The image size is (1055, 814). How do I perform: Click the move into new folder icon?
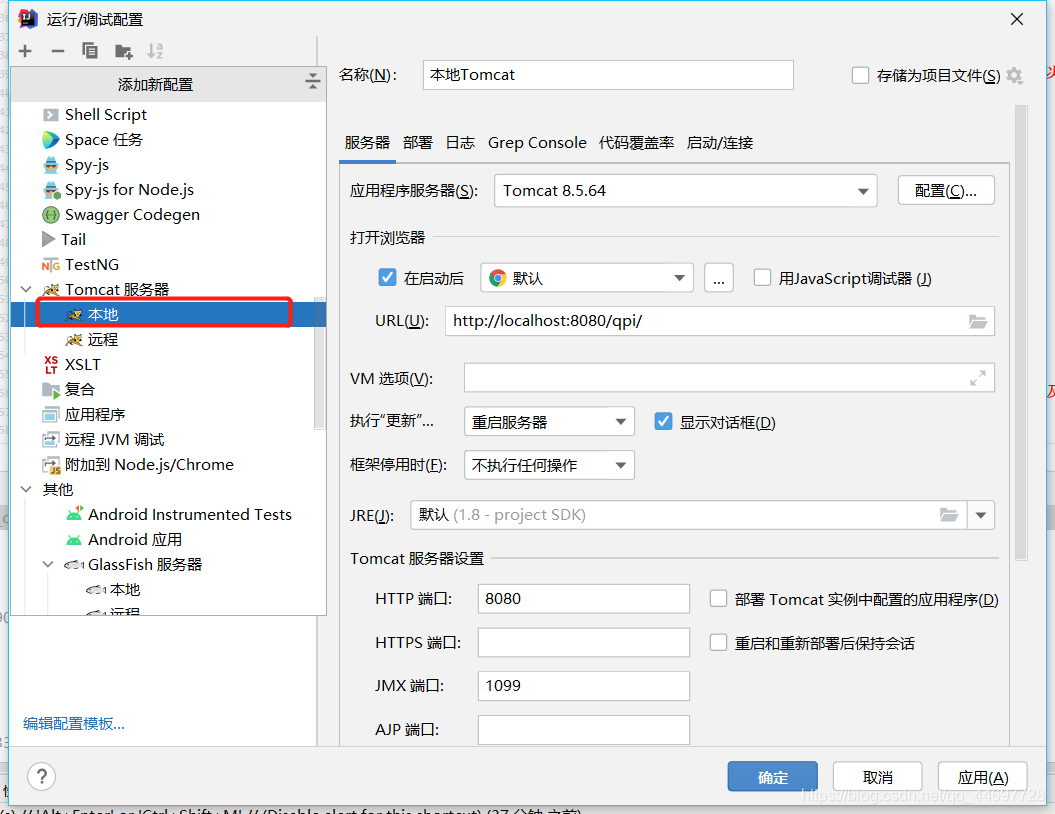tap(123, 51)
